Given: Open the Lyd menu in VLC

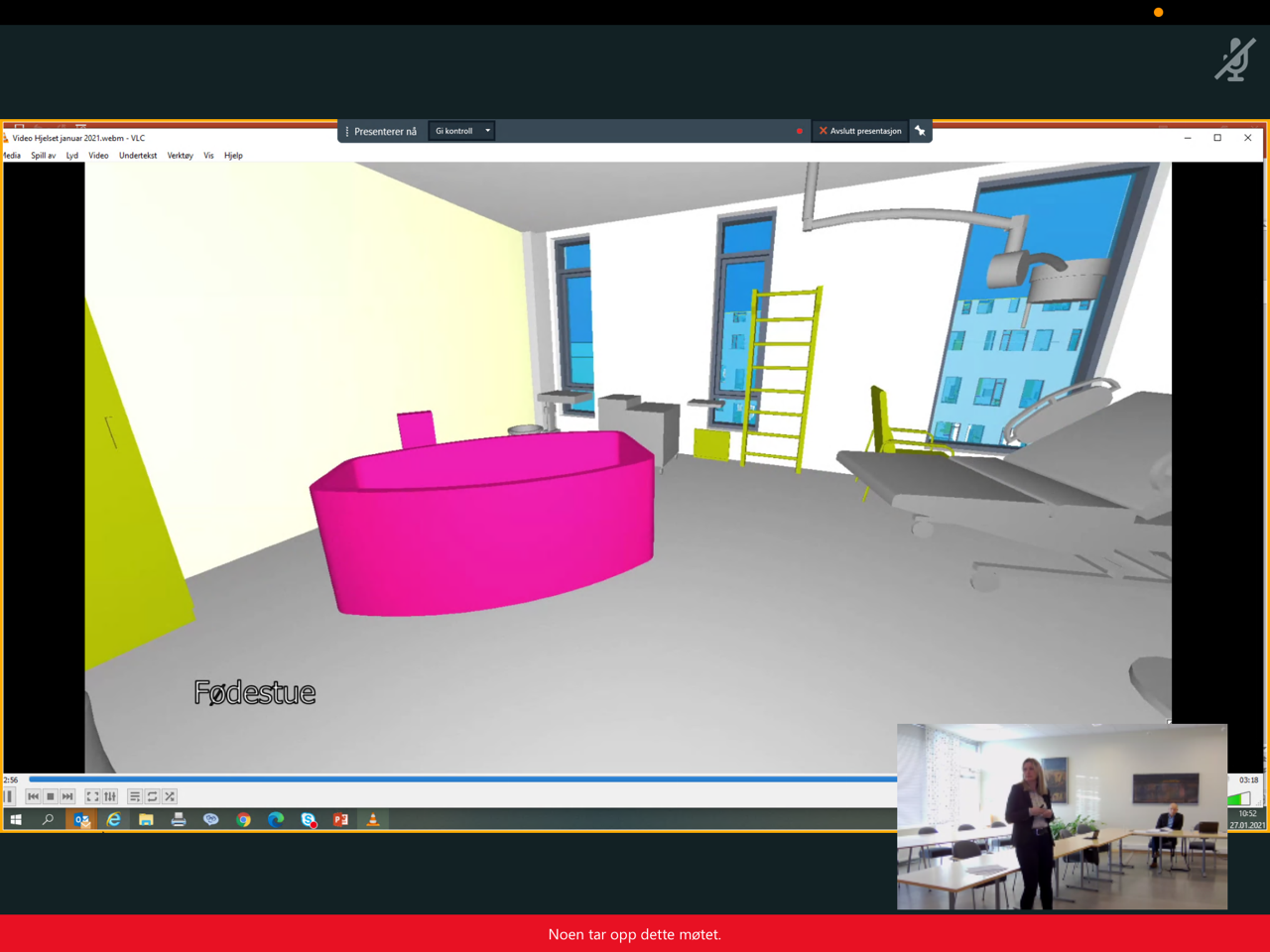Looking at the screenshot, I should coord(72,156).
